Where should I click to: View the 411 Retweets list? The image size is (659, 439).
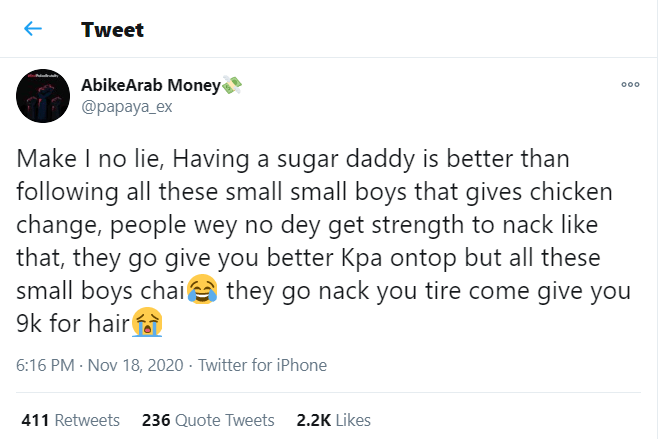pos(70,420)
